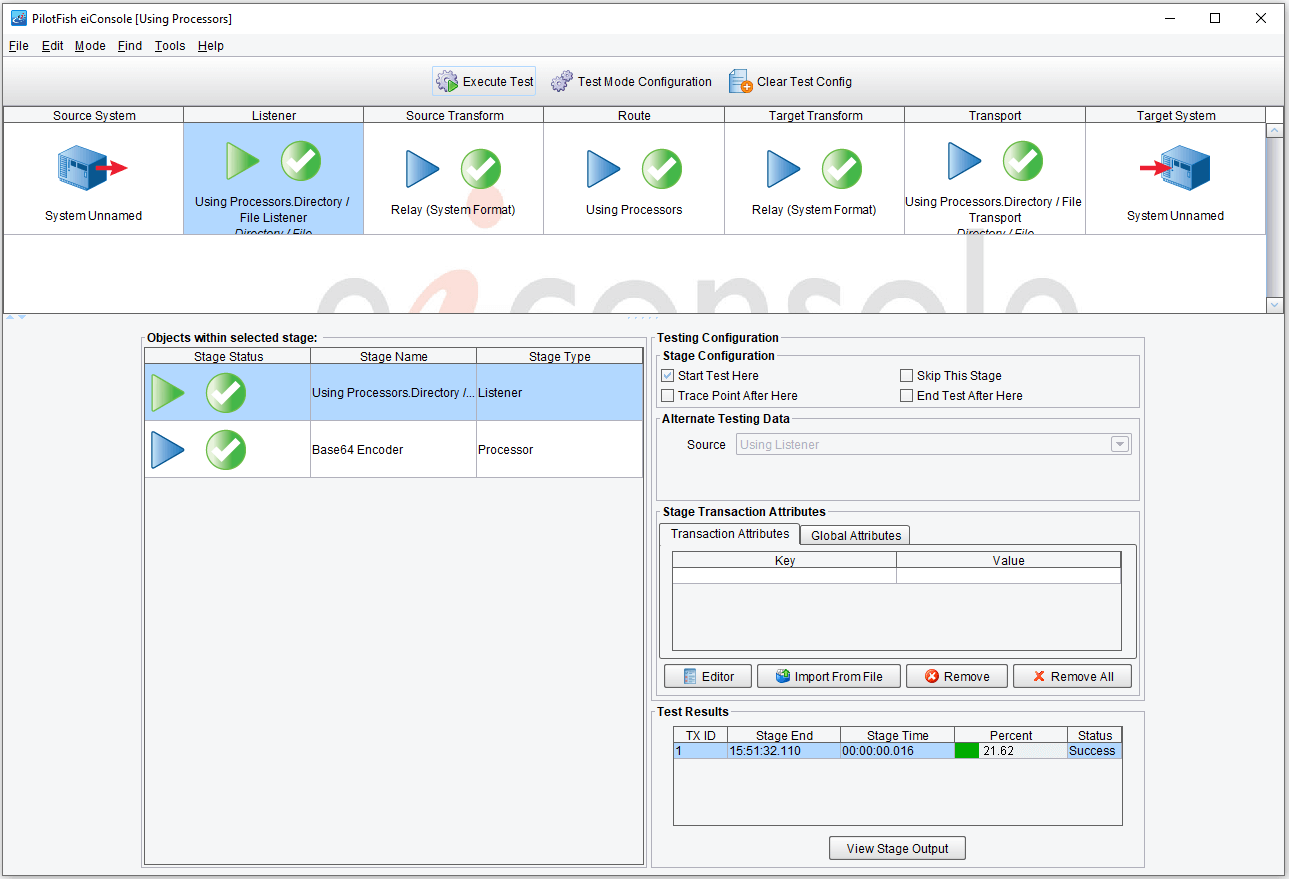Open the Mode menu
The image size is (1289, 879).
90,46
